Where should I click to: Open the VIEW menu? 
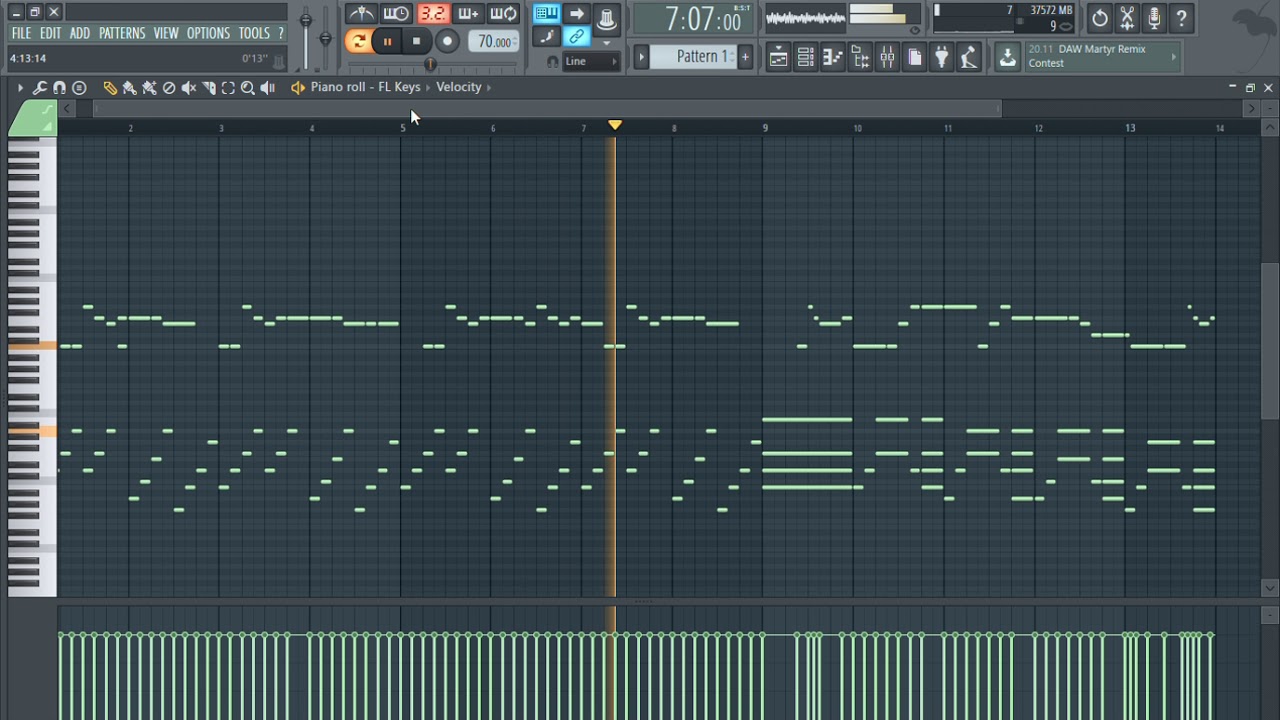click(166, 33)
